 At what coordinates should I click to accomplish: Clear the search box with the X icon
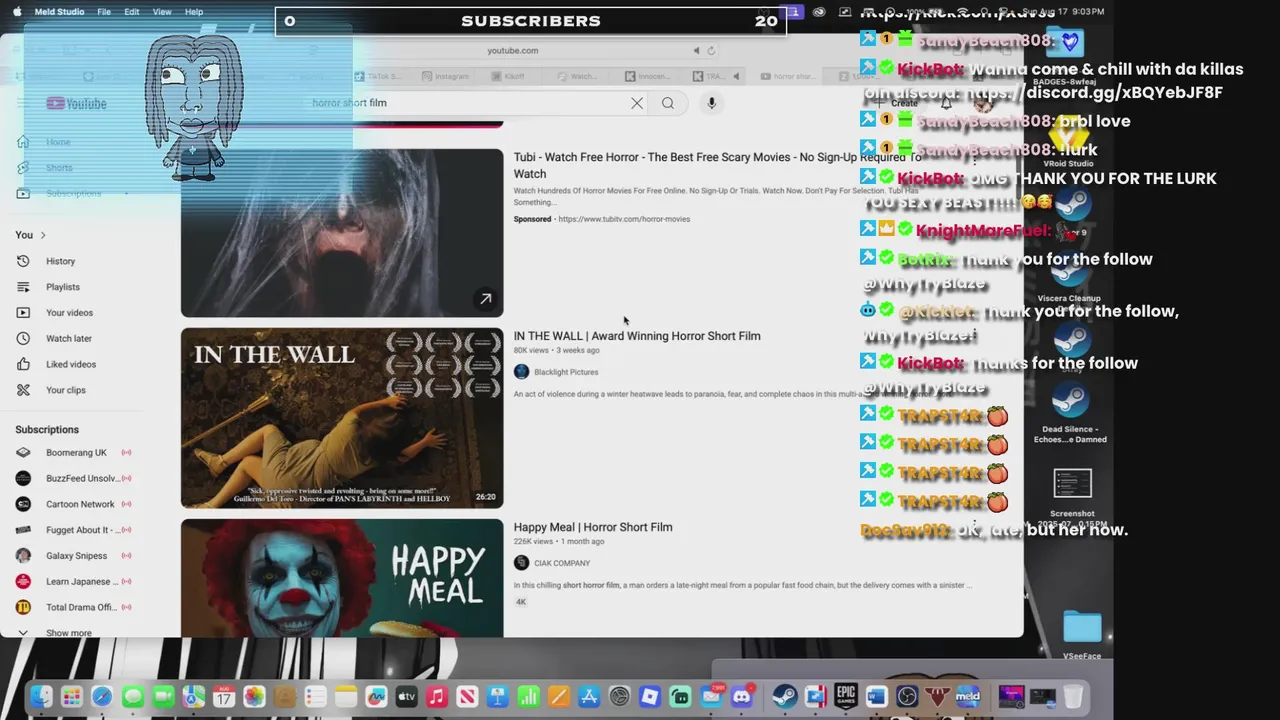637,103
